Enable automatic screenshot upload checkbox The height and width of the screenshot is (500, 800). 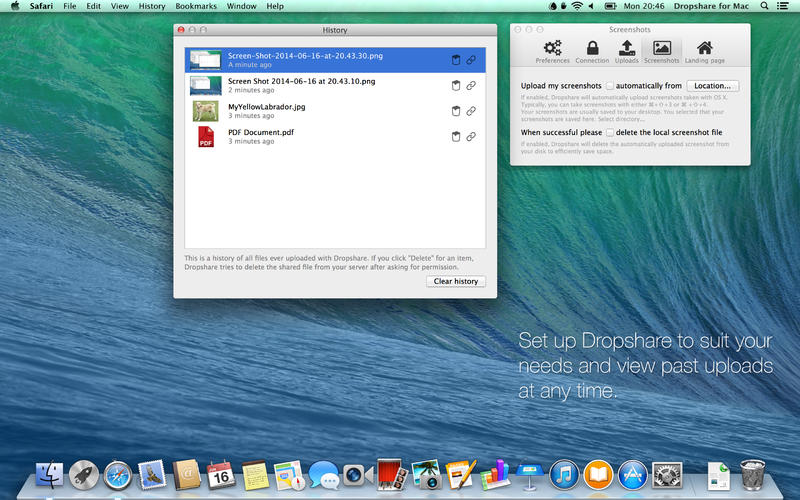[x=609, y=86]
